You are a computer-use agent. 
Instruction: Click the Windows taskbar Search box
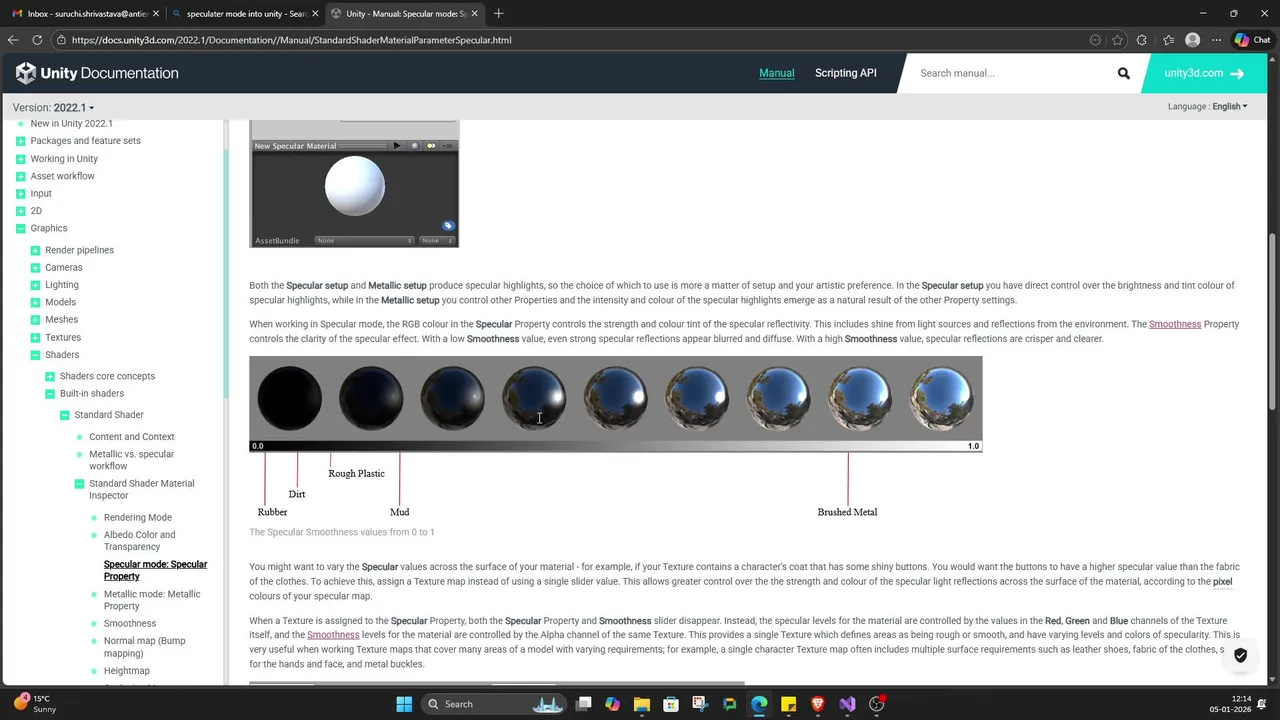tap(494, 704)
